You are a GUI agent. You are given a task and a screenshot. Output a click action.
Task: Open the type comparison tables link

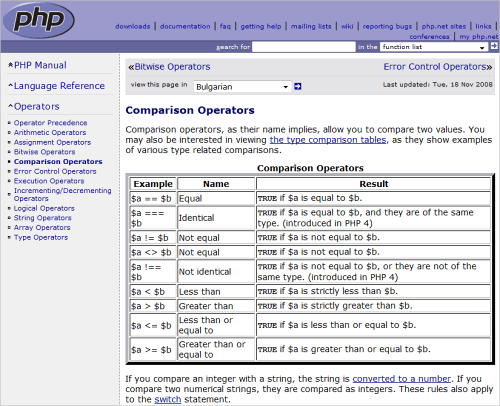click(x=328, y=140)
